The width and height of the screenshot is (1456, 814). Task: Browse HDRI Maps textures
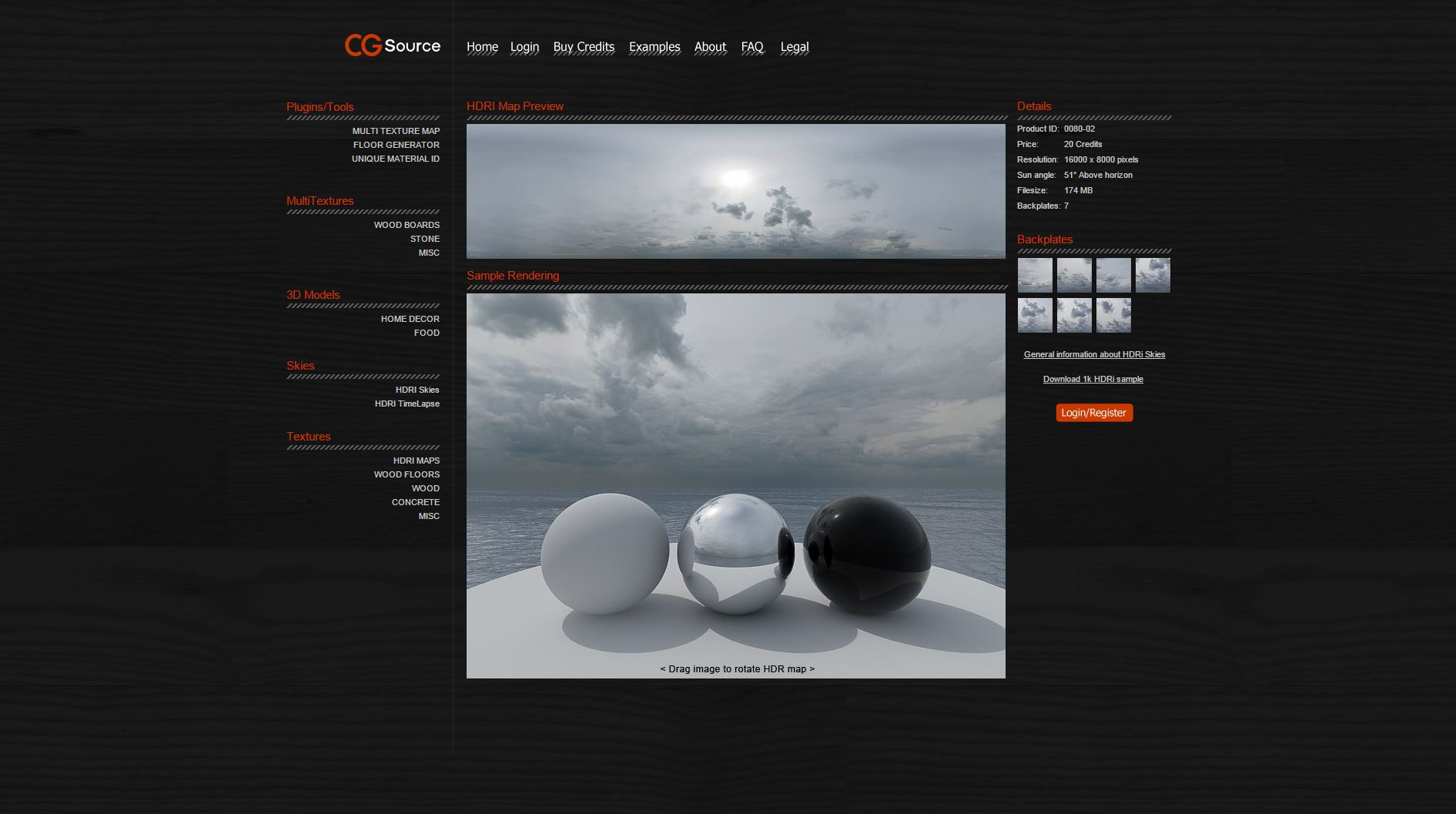(417, 461)
